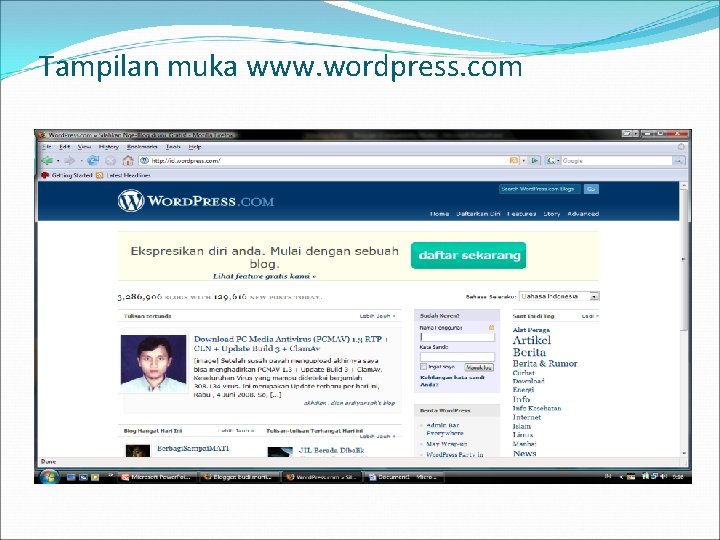Click the featured post author photo

(154, 363)
